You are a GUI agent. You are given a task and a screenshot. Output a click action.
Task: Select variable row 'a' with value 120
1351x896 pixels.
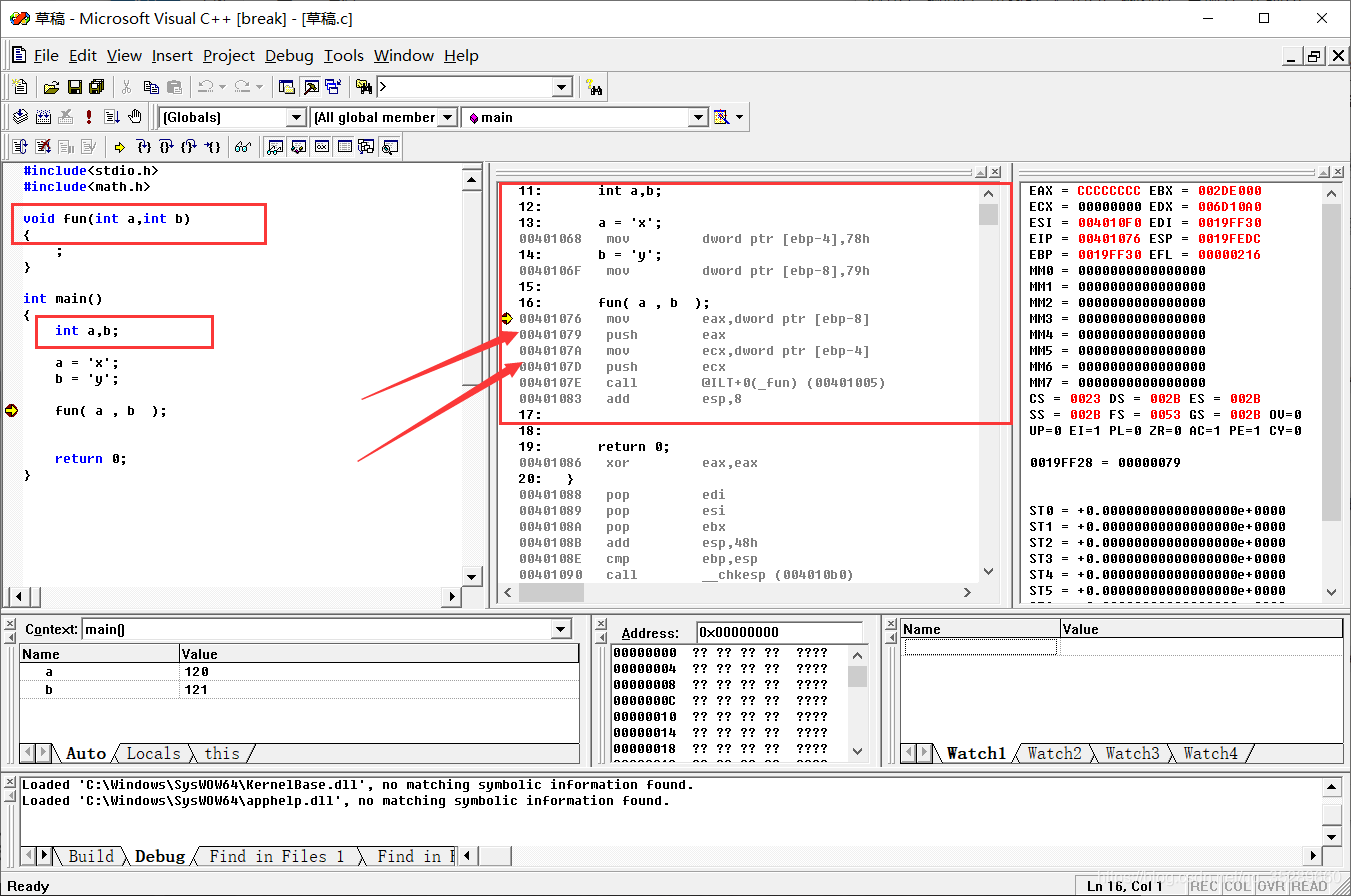coord(299,671)
